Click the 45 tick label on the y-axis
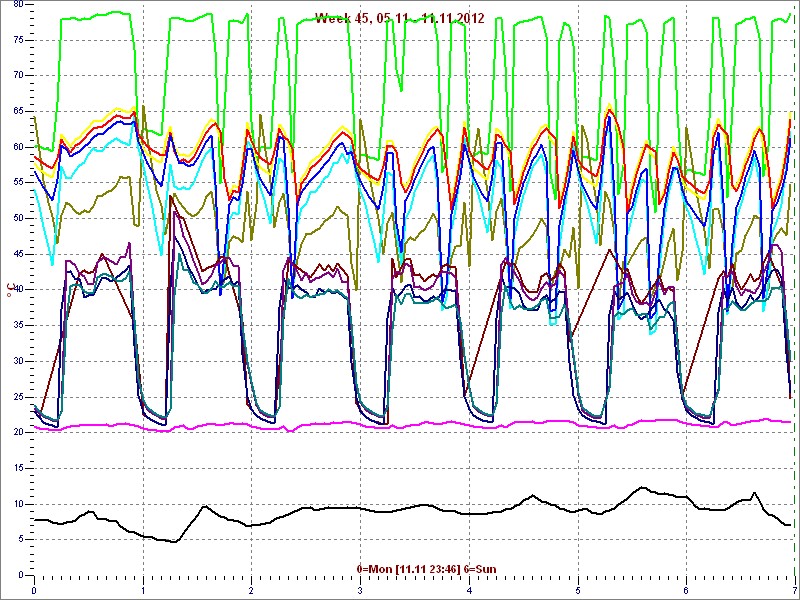 [15, 253]
